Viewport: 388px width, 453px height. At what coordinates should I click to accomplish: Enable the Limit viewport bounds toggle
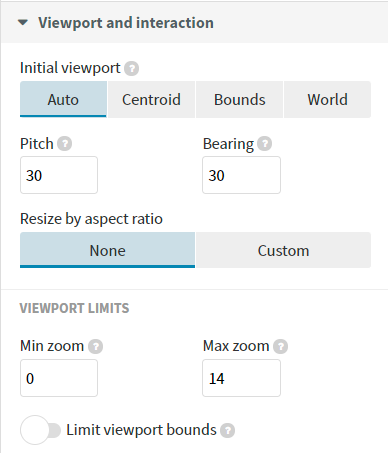(x=40, y=430)
